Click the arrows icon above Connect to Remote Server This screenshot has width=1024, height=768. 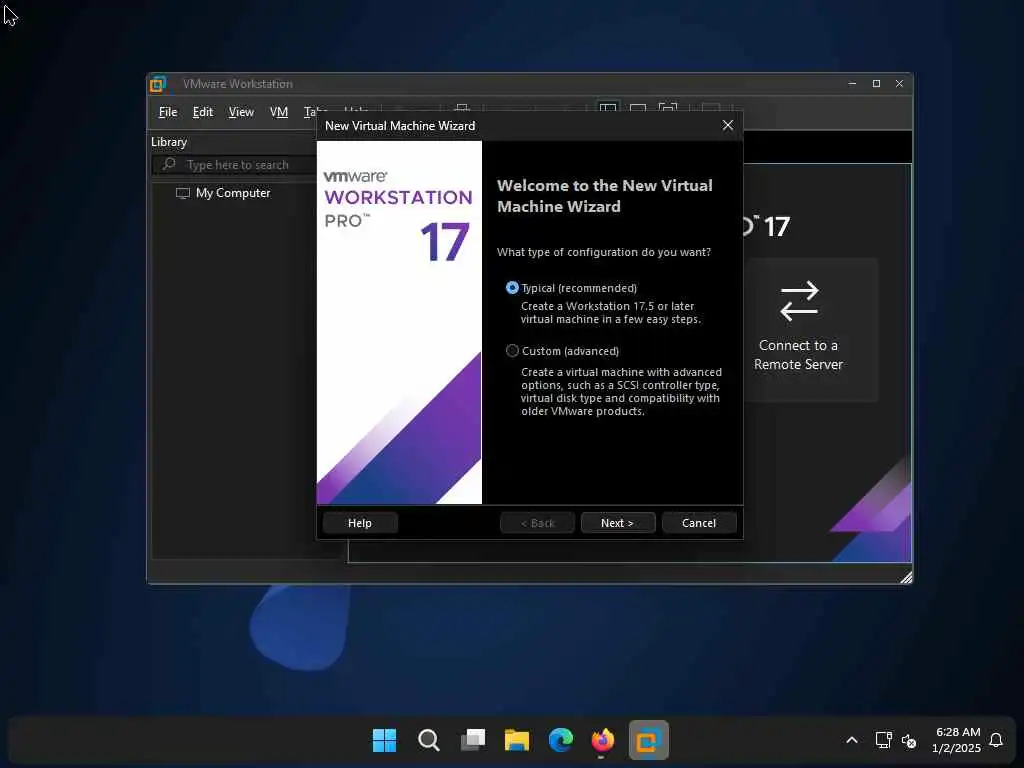[x=799, y=301]
